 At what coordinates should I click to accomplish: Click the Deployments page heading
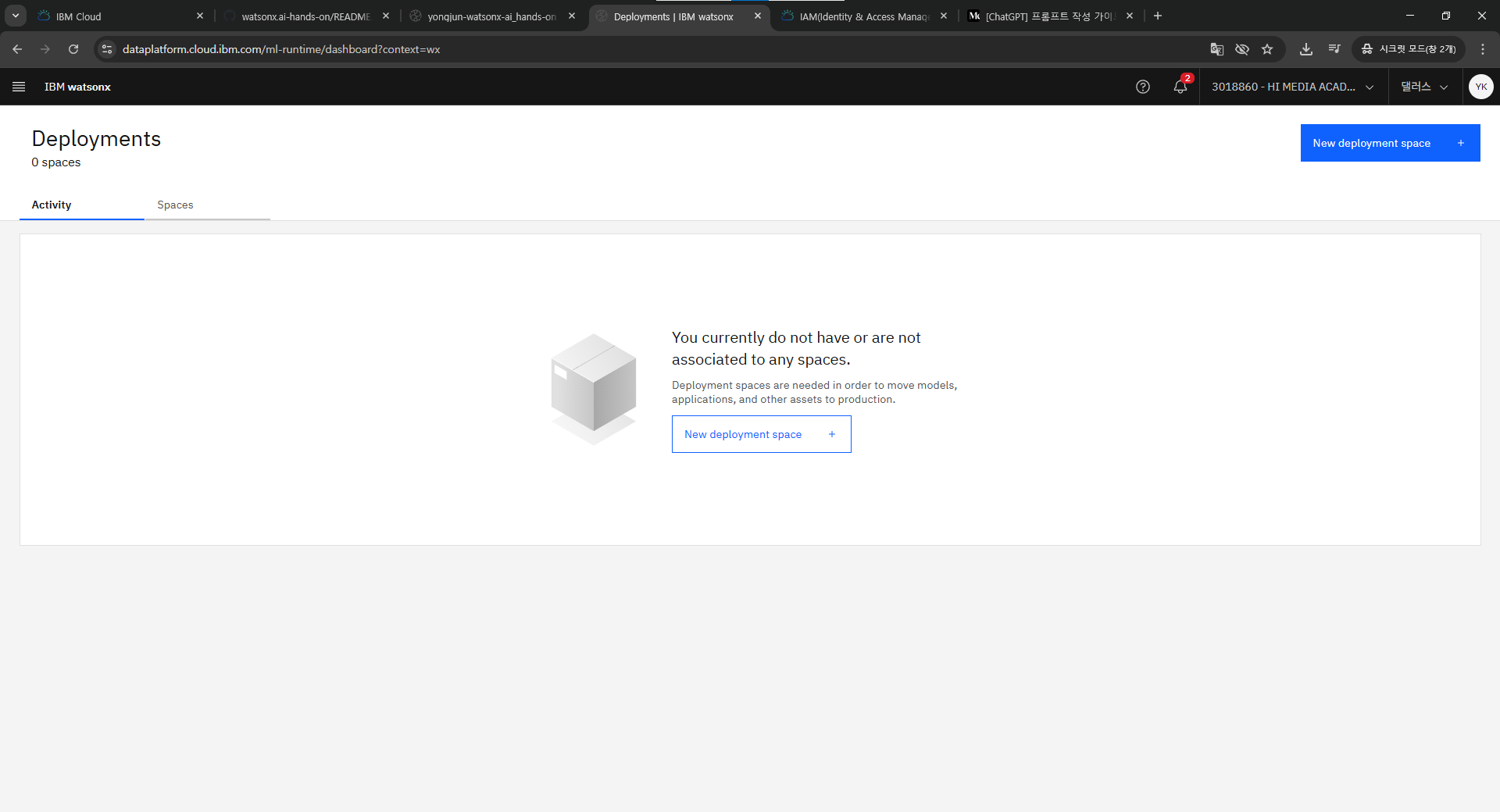coord(96,138)
